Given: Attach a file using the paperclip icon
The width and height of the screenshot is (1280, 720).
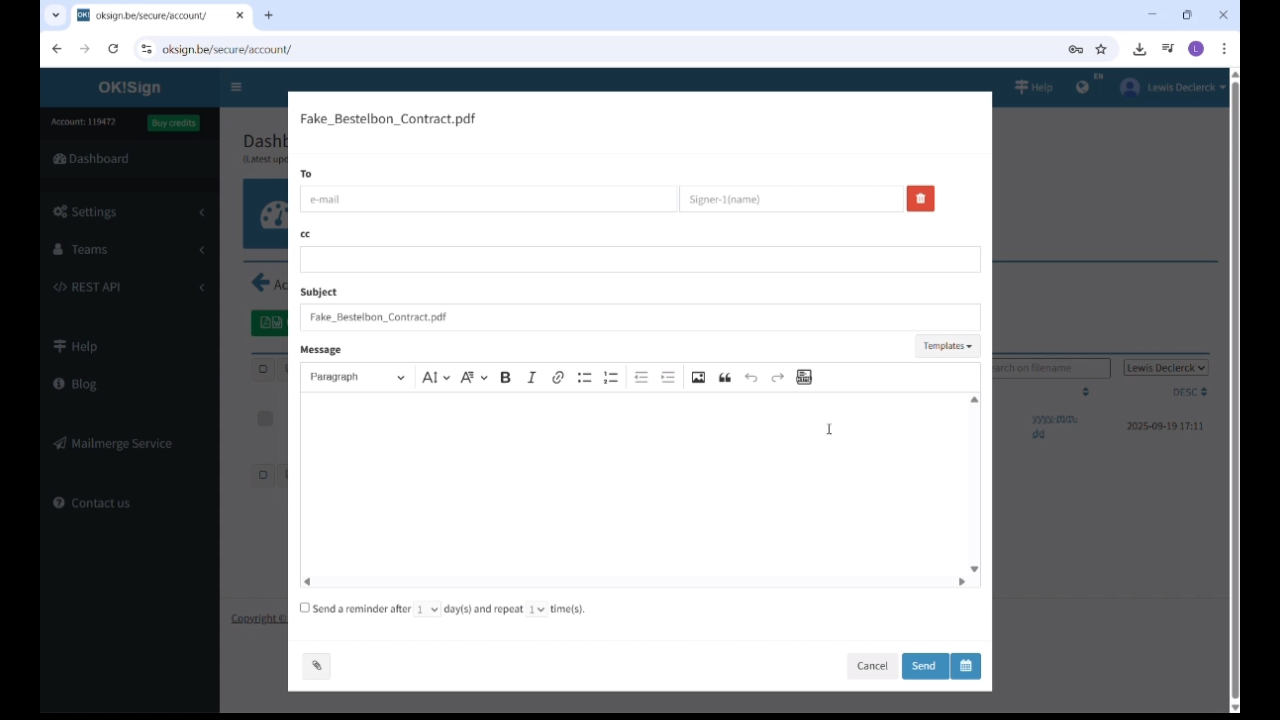Looking at the screenshot, I should pyautogui.click(x=316, y=665).
